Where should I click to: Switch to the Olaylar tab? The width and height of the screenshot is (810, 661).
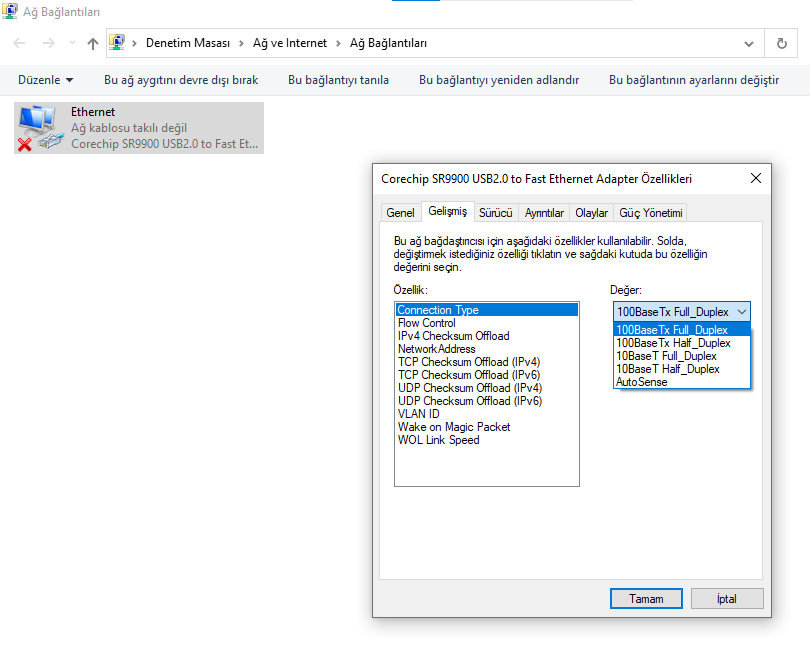point(591,213)
